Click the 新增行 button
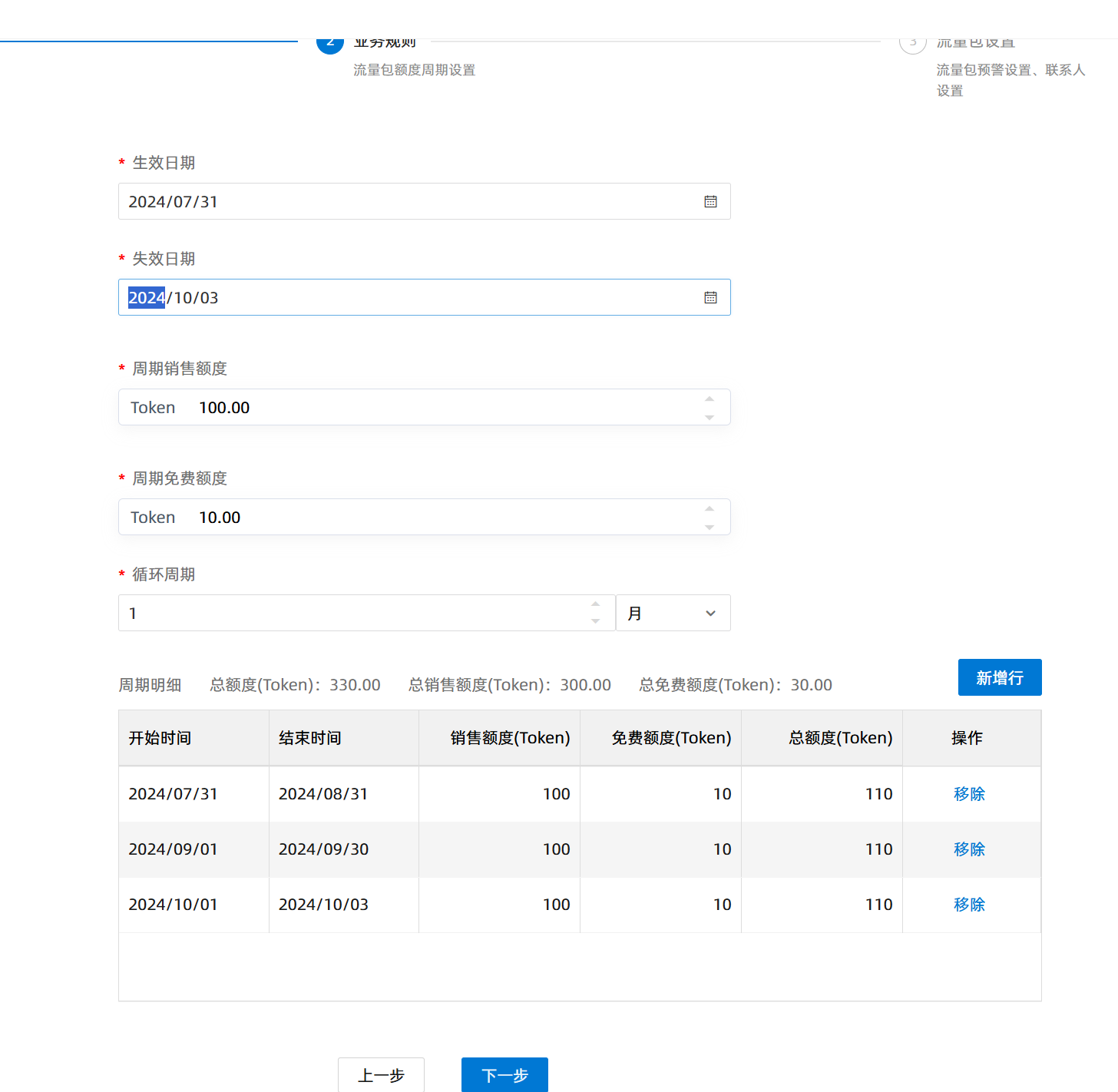 pyautogui.click(x=999, y=677)
